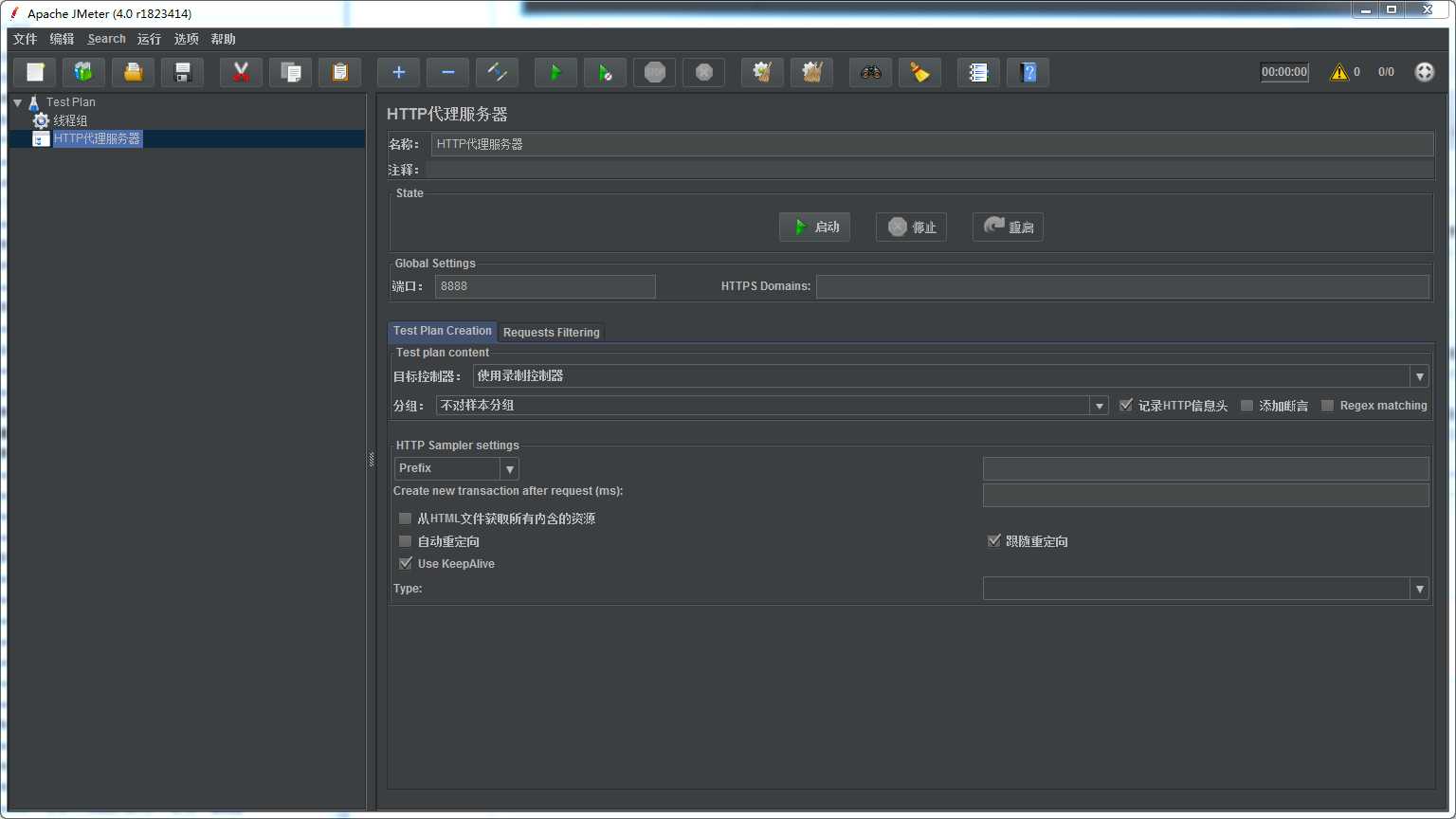Click the field right of Prefix dropdown
This screenshot has height=819, width=1456.
pos(1206,468)
